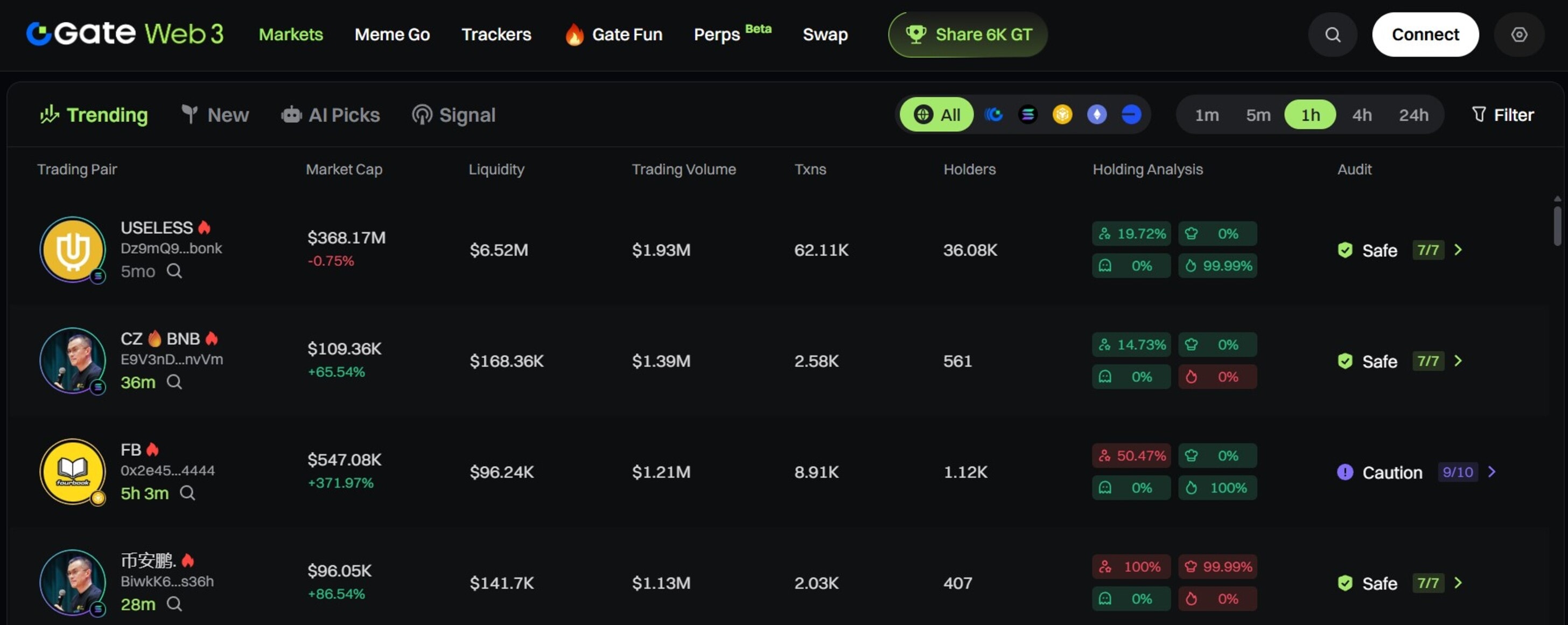1568x625 pixels.
Task: Filter by Base chain icon
Action: click(1131, 115)
